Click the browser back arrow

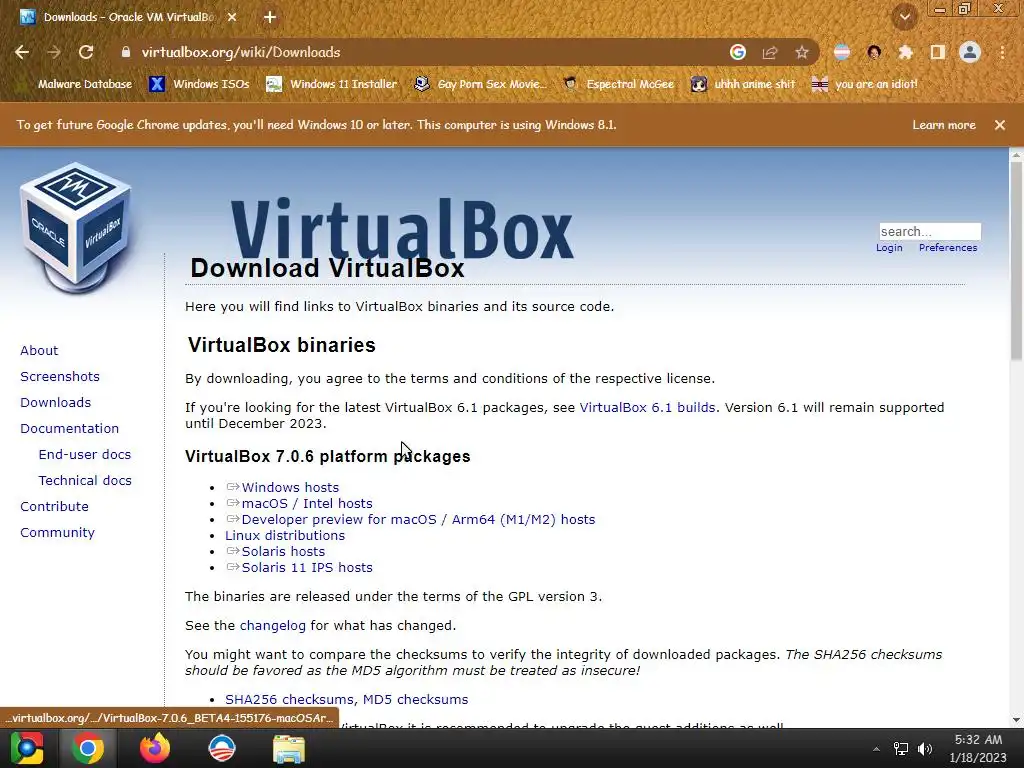22,52
